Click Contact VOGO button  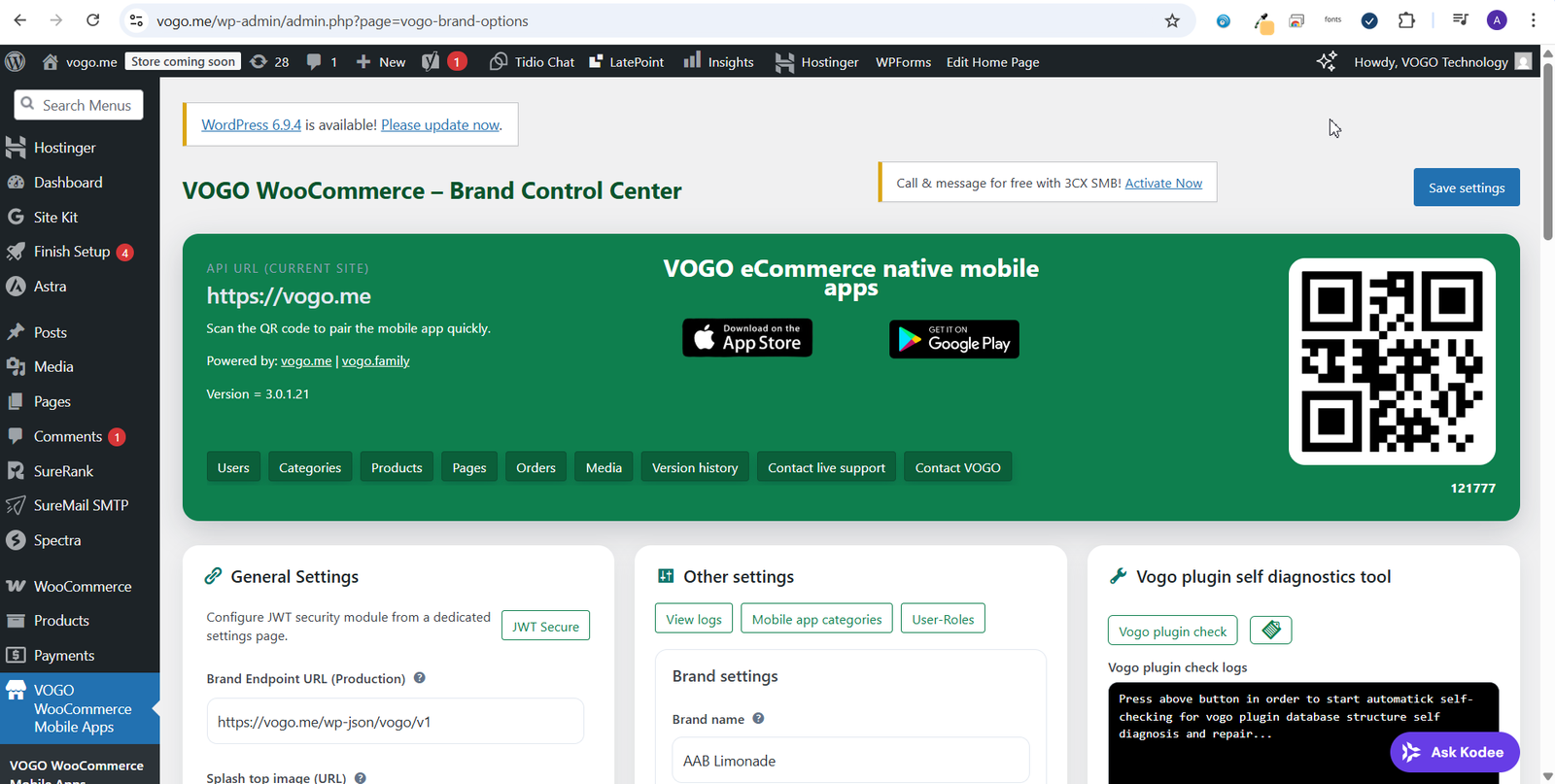[957, 467]
